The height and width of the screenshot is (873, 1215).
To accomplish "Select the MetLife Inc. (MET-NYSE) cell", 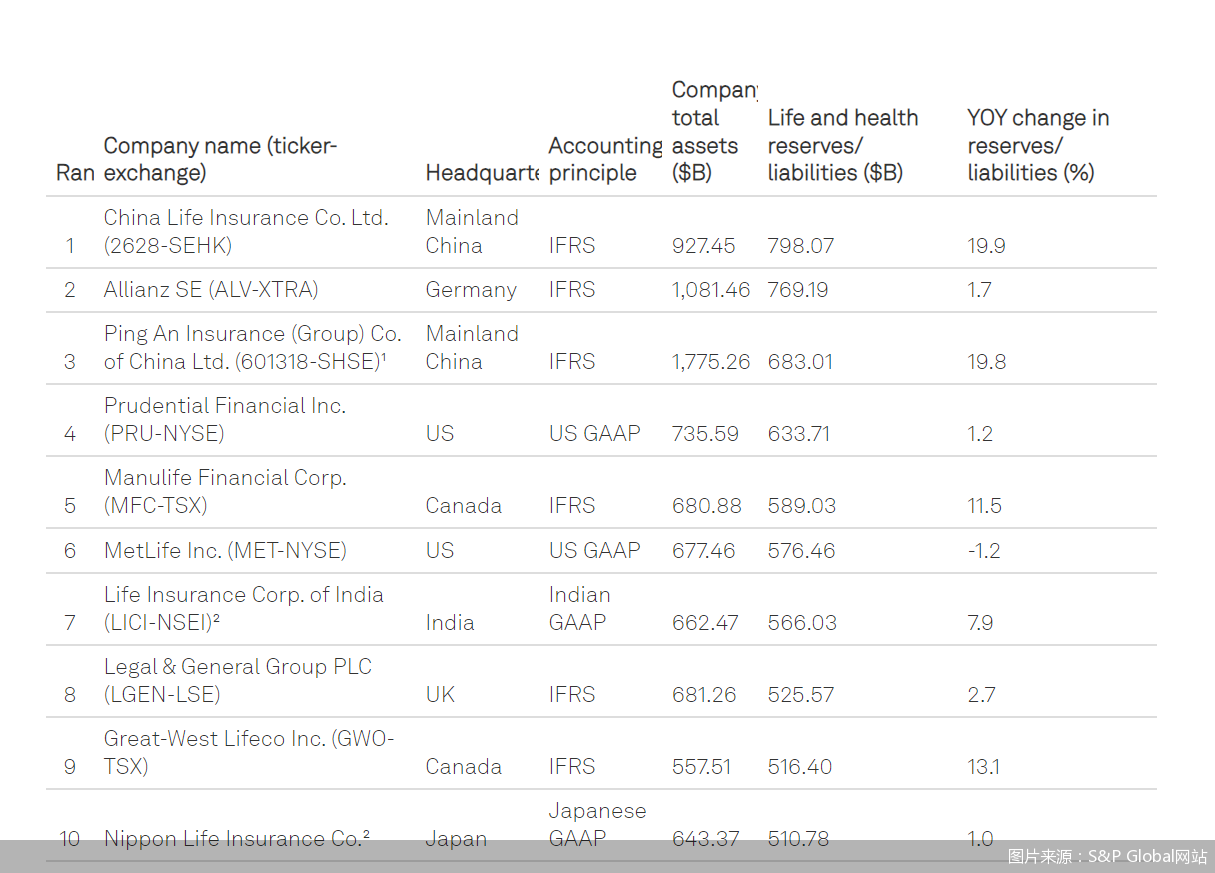I will [225, 550].
